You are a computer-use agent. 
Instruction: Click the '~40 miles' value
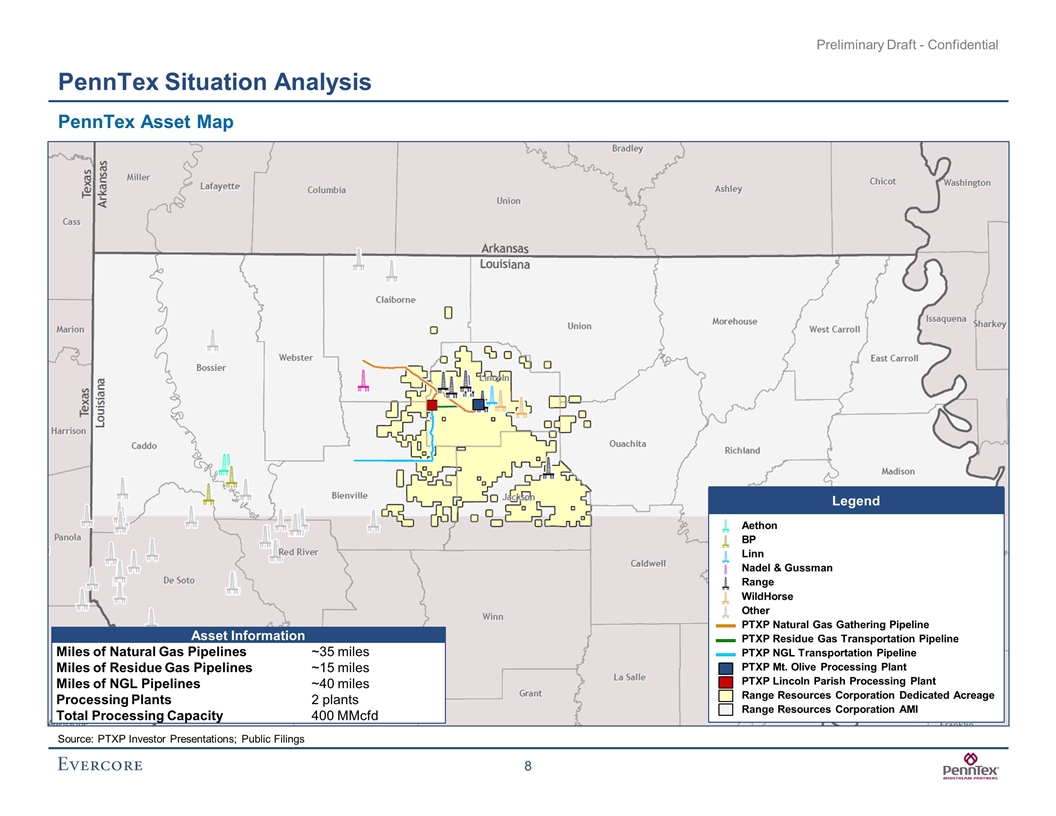340,683
